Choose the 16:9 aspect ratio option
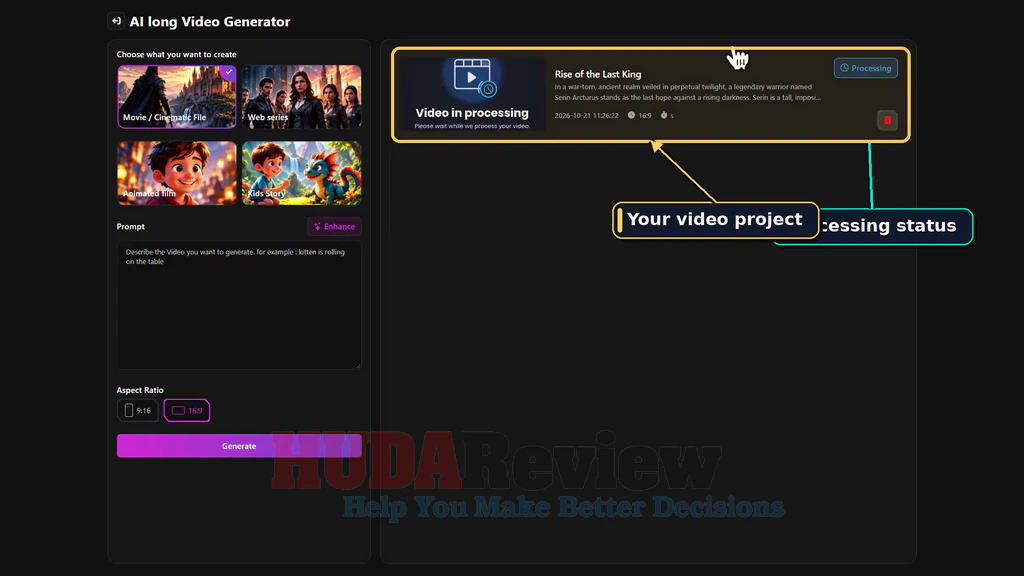The width and height of the screenshot is (1024, 576). pyautogui.click(x=187, y=410)
